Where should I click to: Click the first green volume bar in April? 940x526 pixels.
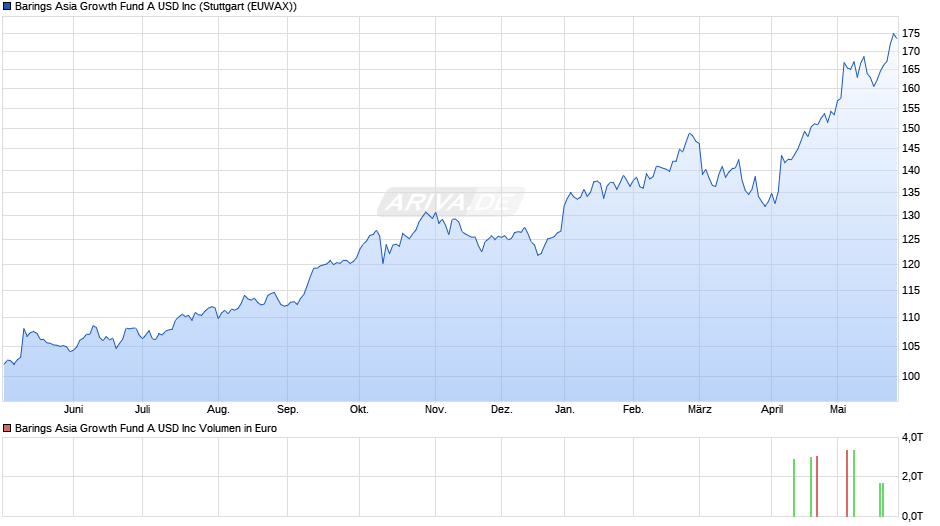point(794,488)
